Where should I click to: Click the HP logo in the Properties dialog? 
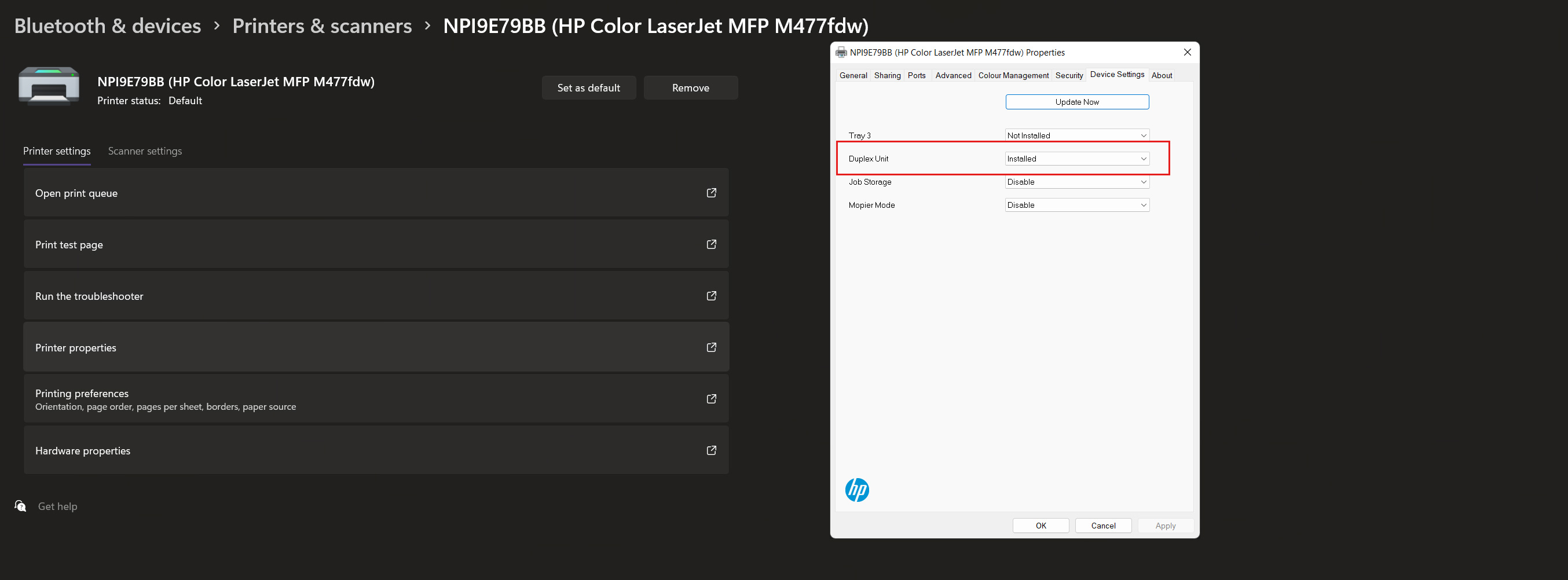click(856, 490)
